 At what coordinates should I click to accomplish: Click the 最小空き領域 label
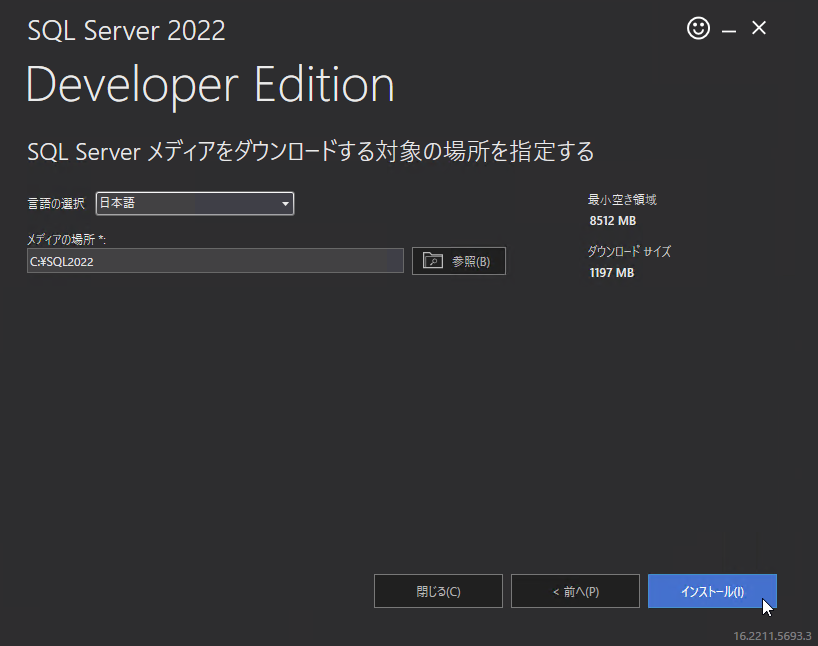pos(622,199)
